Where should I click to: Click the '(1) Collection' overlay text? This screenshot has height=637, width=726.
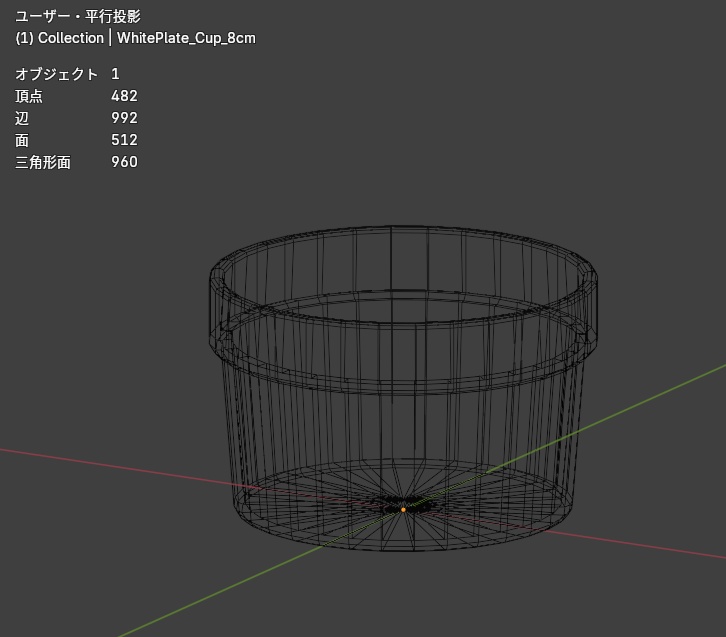click(59, 38)
